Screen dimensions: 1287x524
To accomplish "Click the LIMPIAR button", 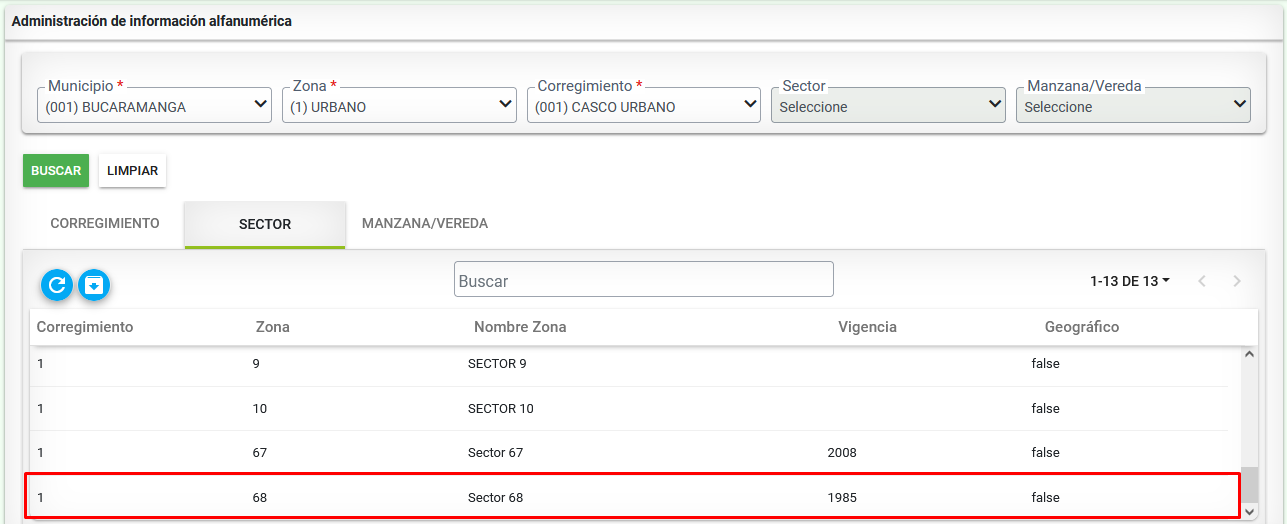I will [x=133, y=171].
